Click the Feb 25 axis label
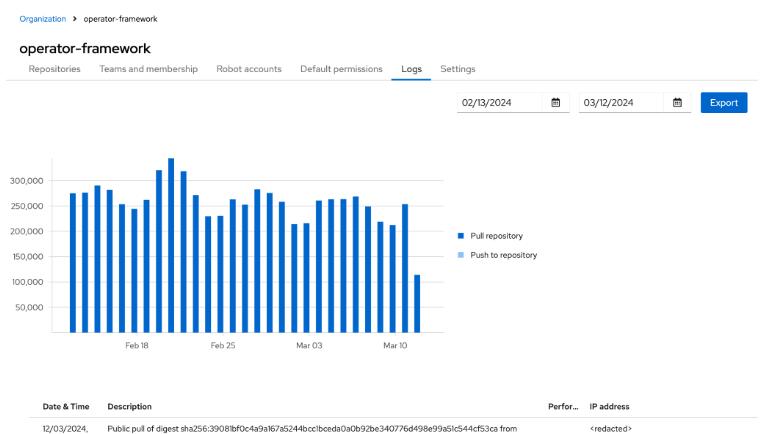763x434 pixels. click(223, 345)
